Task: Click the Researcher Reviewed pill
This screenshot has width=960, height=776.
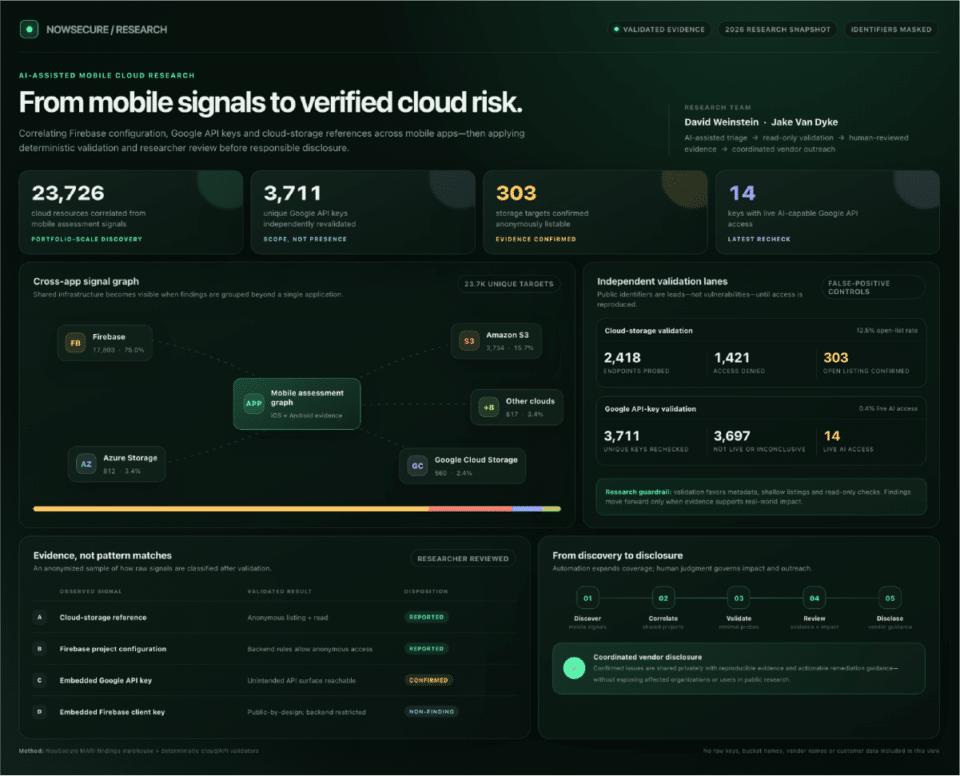Action: point(463,559)
